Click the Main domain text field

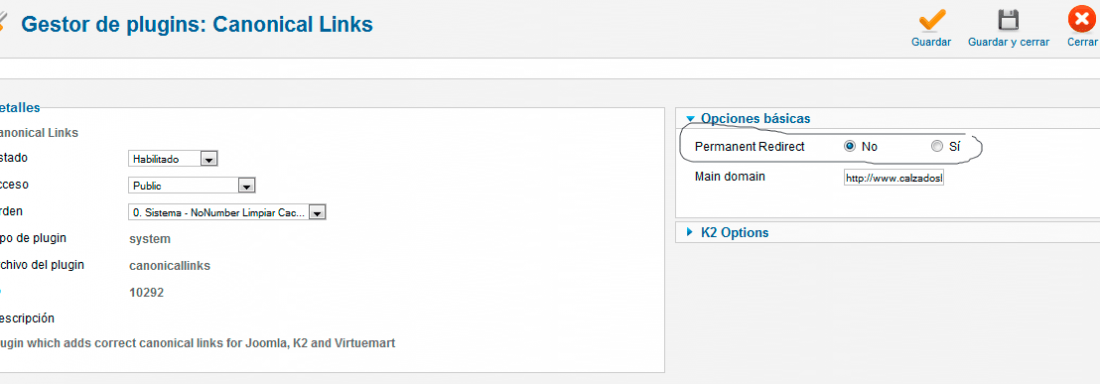pyautogui.click(x=894, y=178)
